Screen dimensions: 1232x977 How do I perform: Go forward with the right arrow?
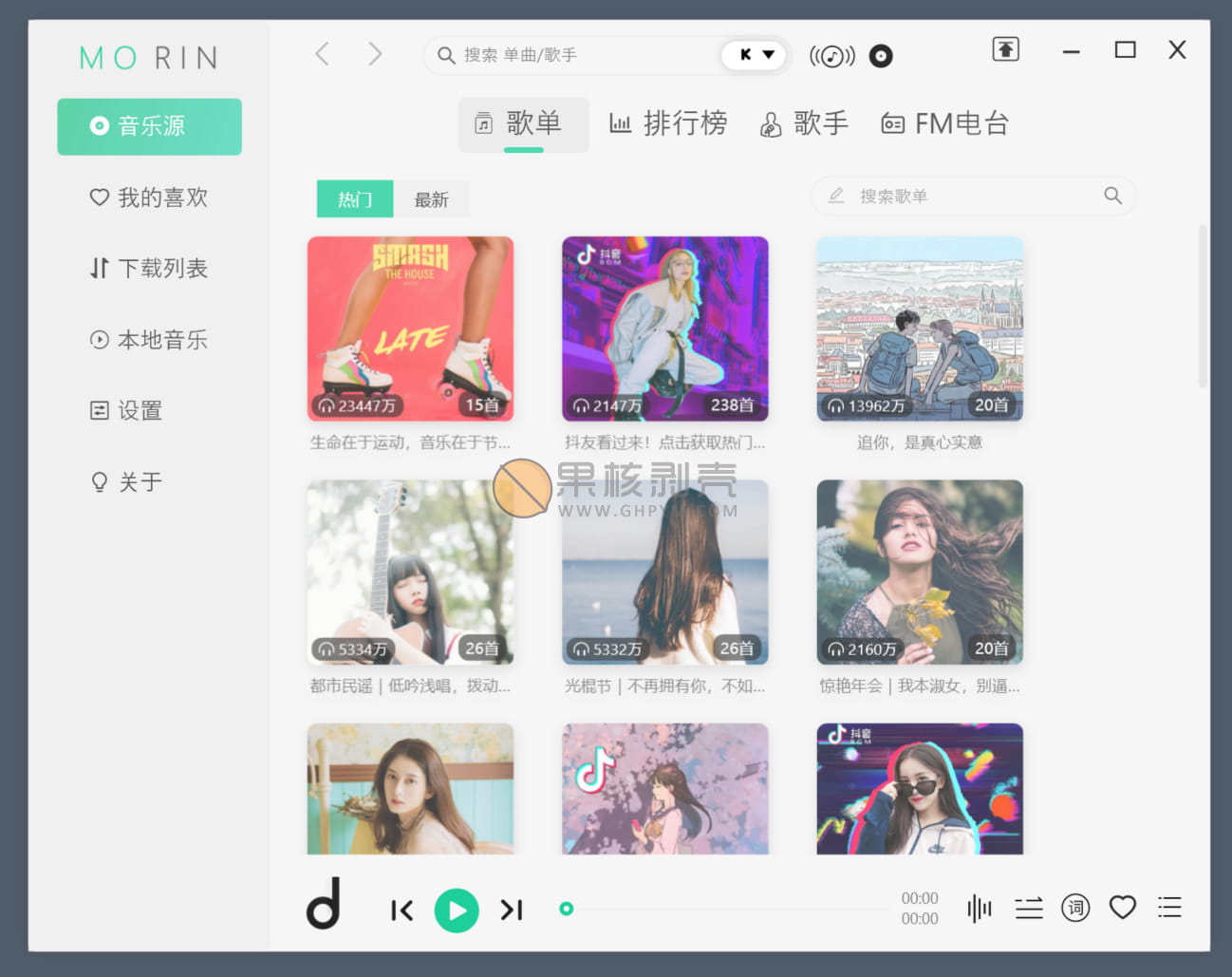375,54
